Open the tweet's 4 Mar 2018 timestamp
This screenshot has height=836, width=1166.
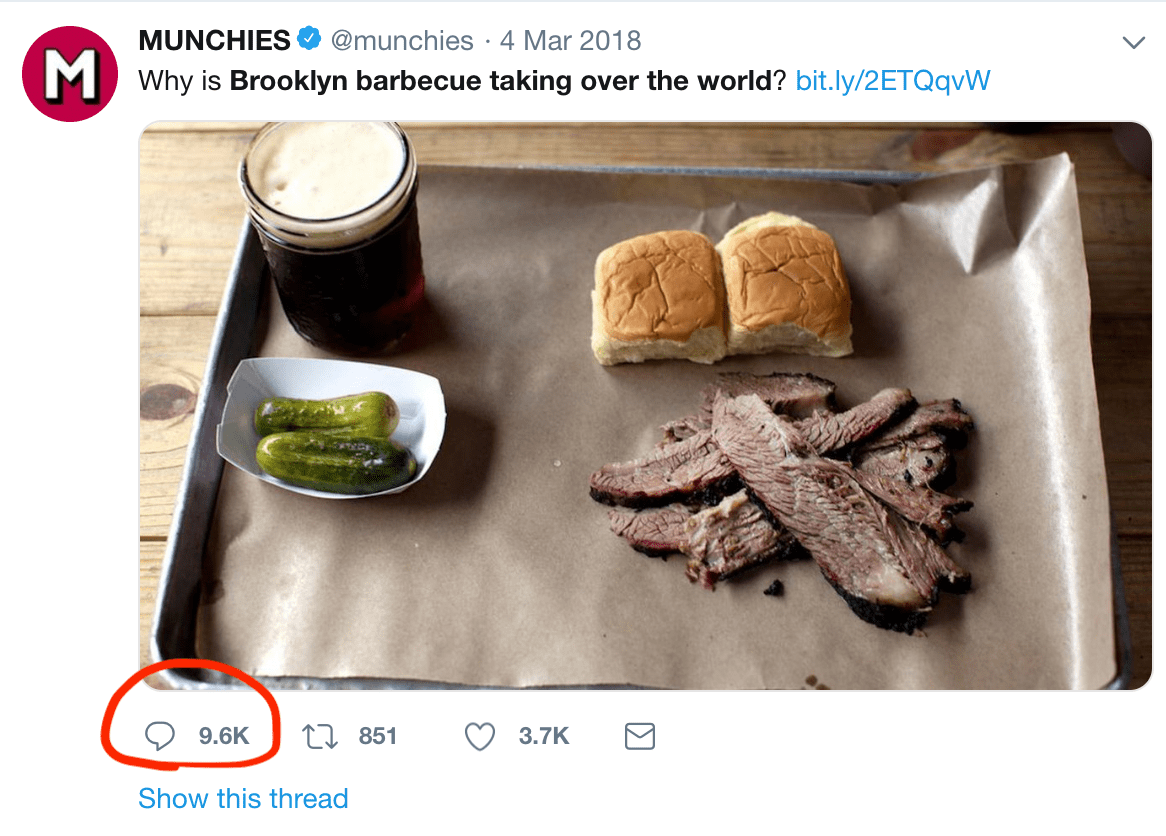point(570,41)
